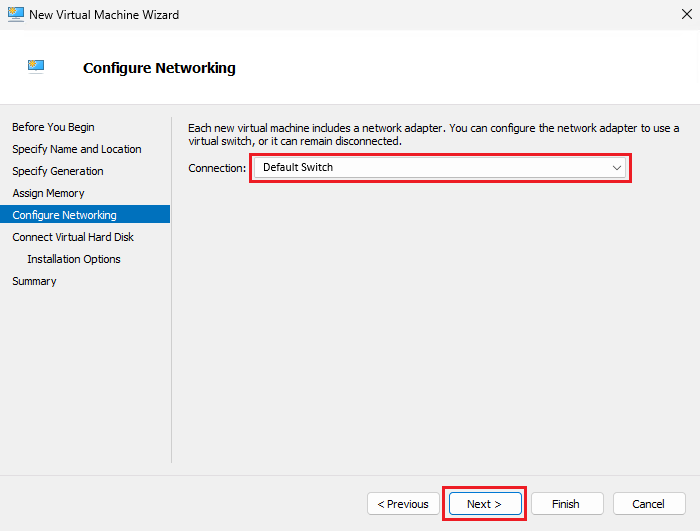
Task: Click the network adapter description text
Action: 433,135
